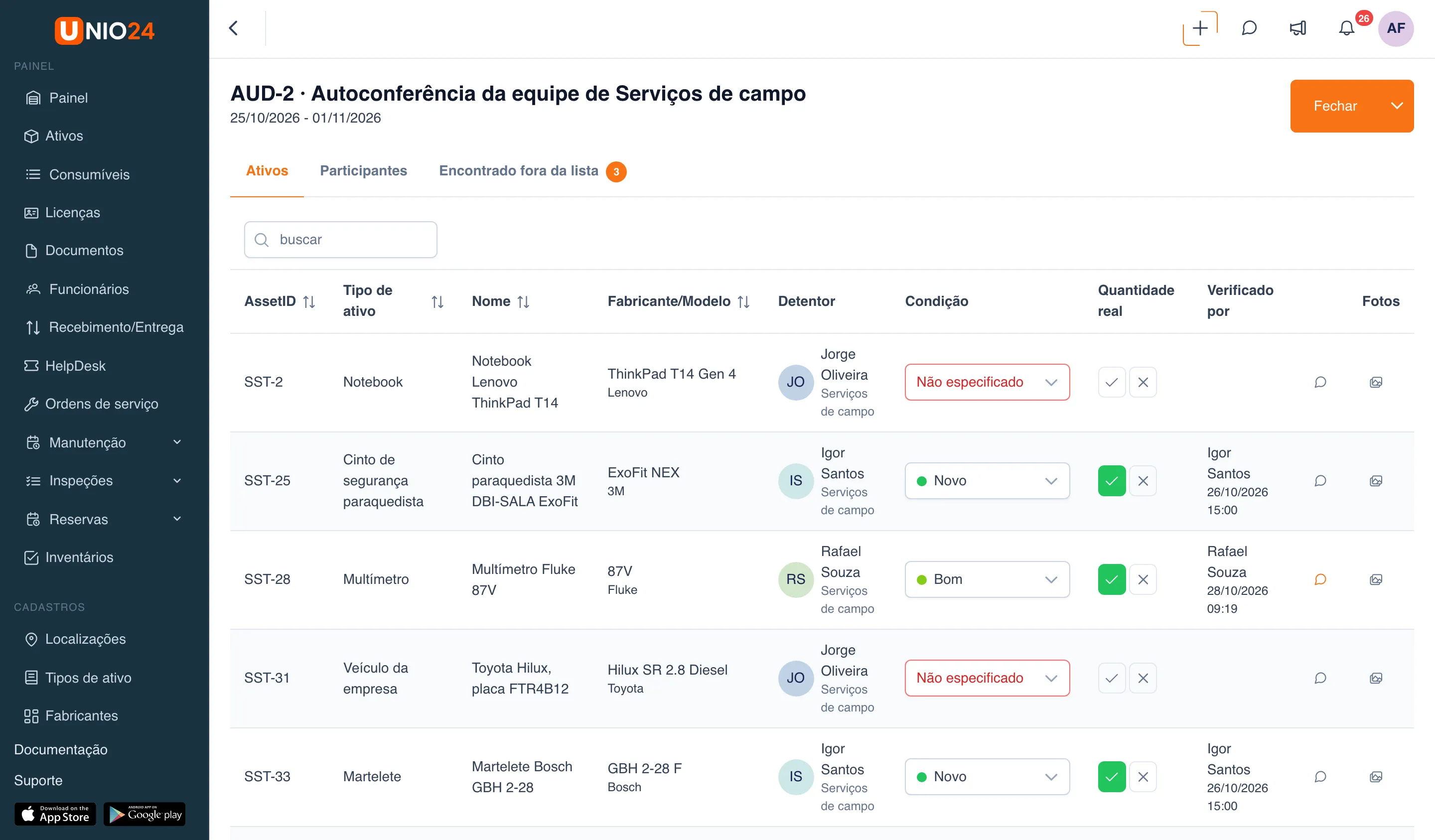Switch to Encontrado fora da lista tab
Image resolution: width=1435 pixels, height=840 pixels.
point(533,171)
